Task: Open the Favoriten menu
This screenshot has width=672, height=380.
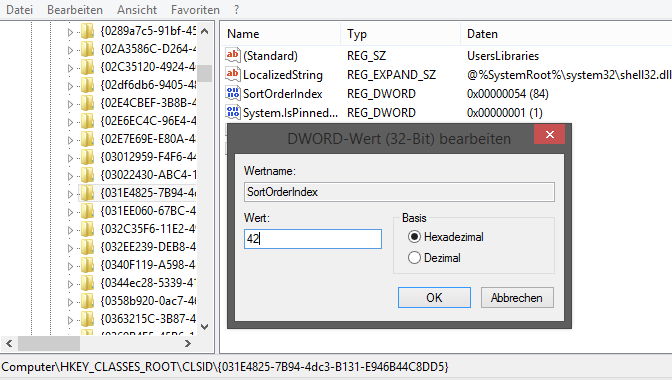Action: 195,9
